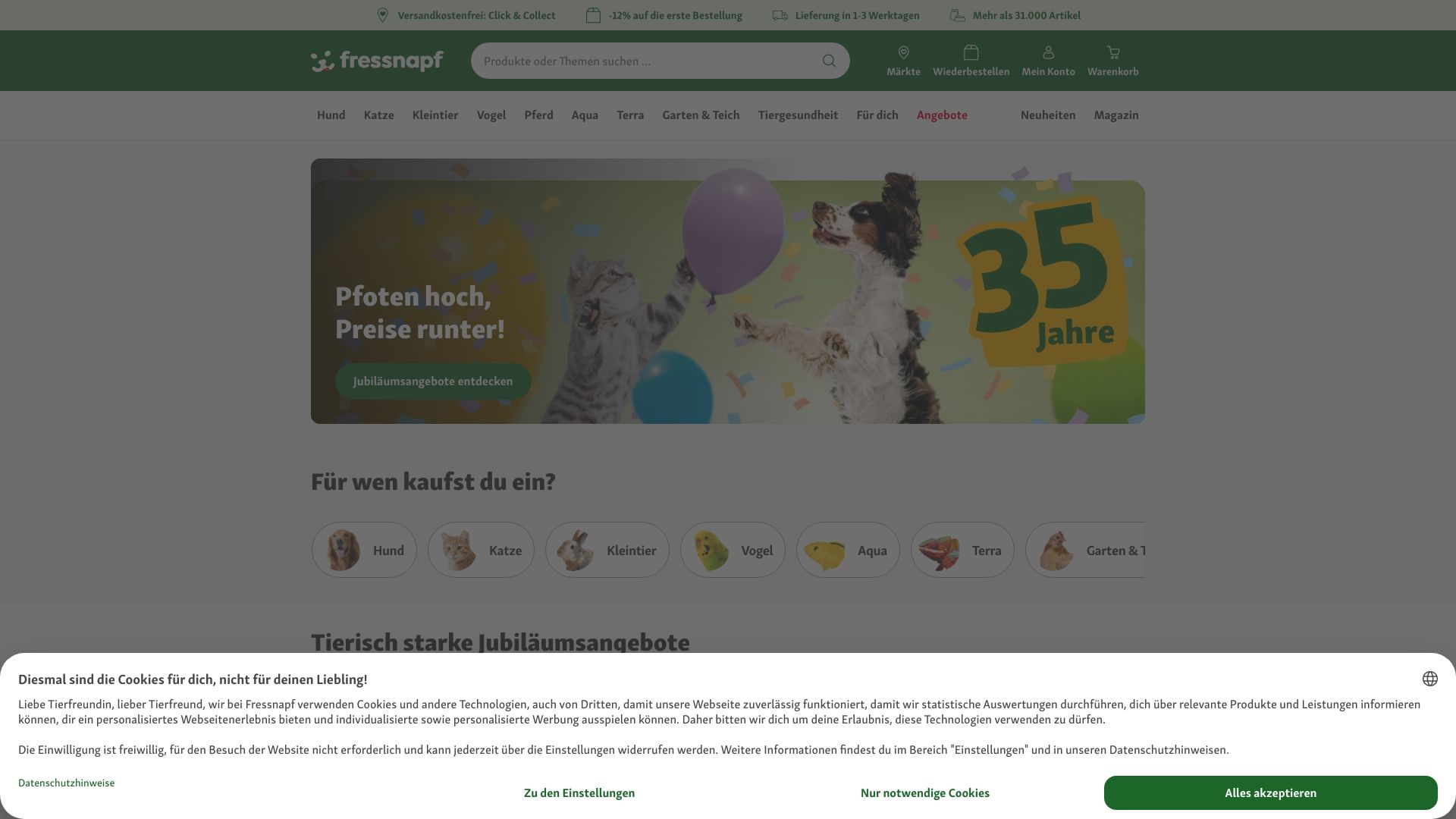Focus the product search input field
The image size is (1456, 819).
[x=648, y=61]
